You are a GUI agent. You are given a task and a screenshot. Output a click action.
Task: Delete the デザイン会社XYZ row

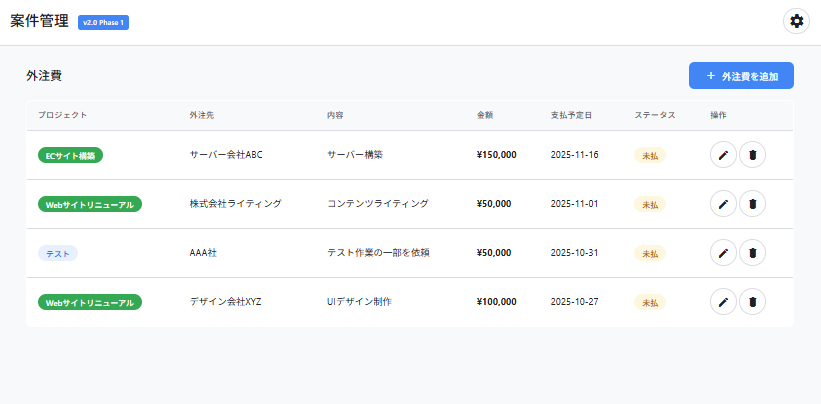pos(752,302)
